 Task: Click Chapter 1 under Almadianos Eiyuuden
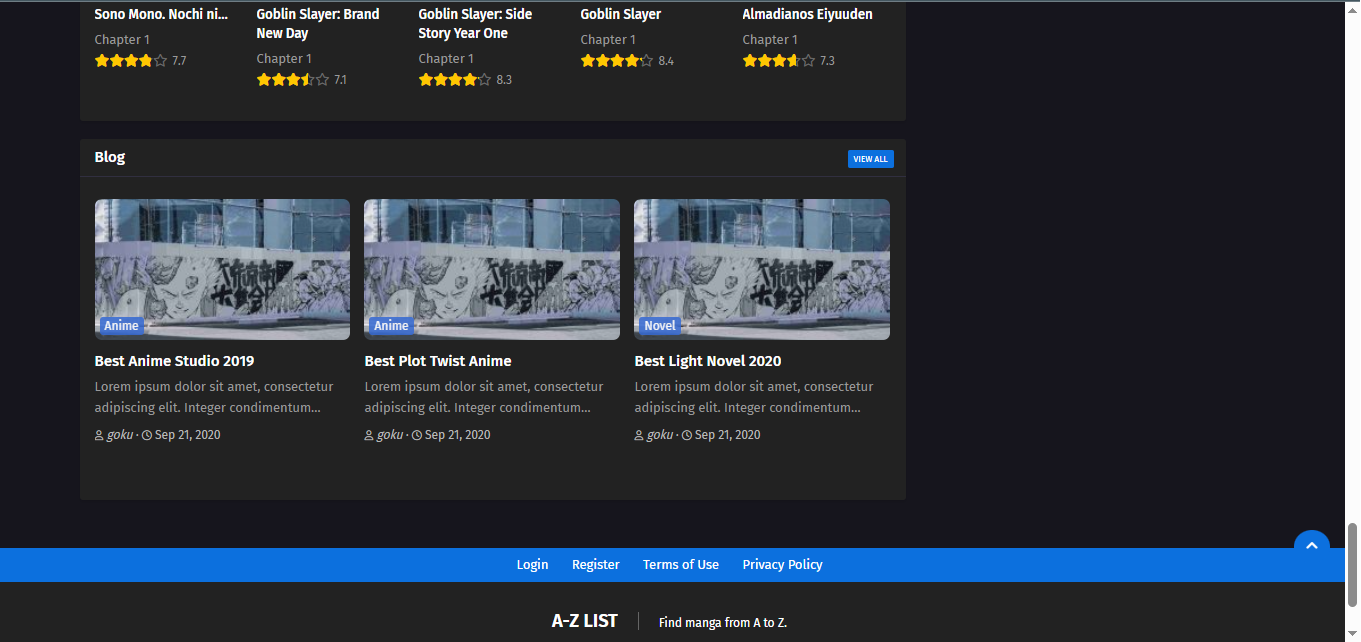pos(770,40)
